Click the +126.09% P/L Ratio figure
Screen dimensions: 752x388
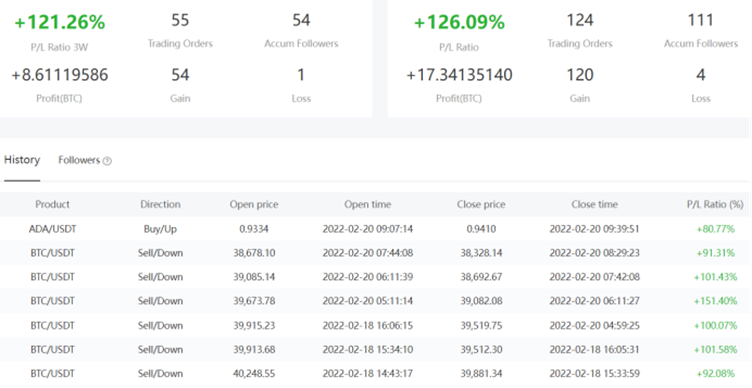[x=459, y=22]
